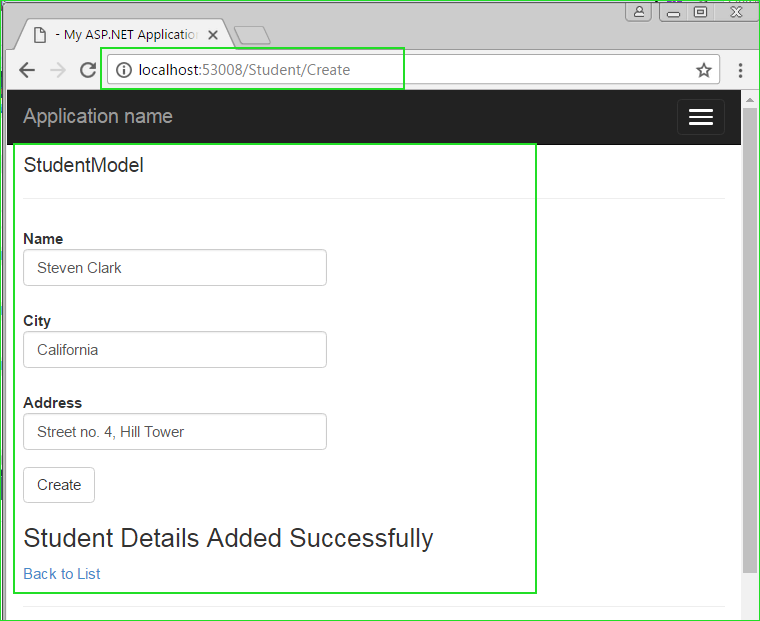Focus the City field with California
The width and height of the screenshot is (760, 621).
(175, 350)
